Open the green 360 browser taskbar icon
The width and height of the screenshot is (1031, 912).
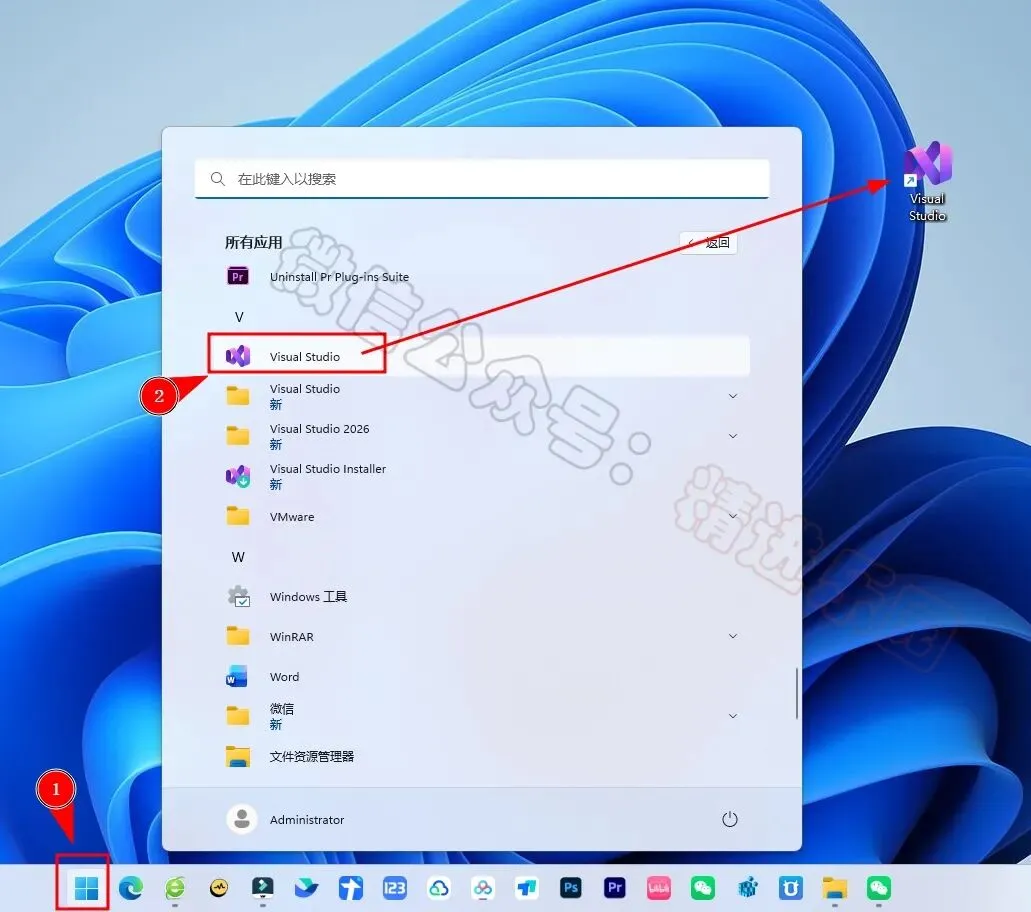coord(175,888)
